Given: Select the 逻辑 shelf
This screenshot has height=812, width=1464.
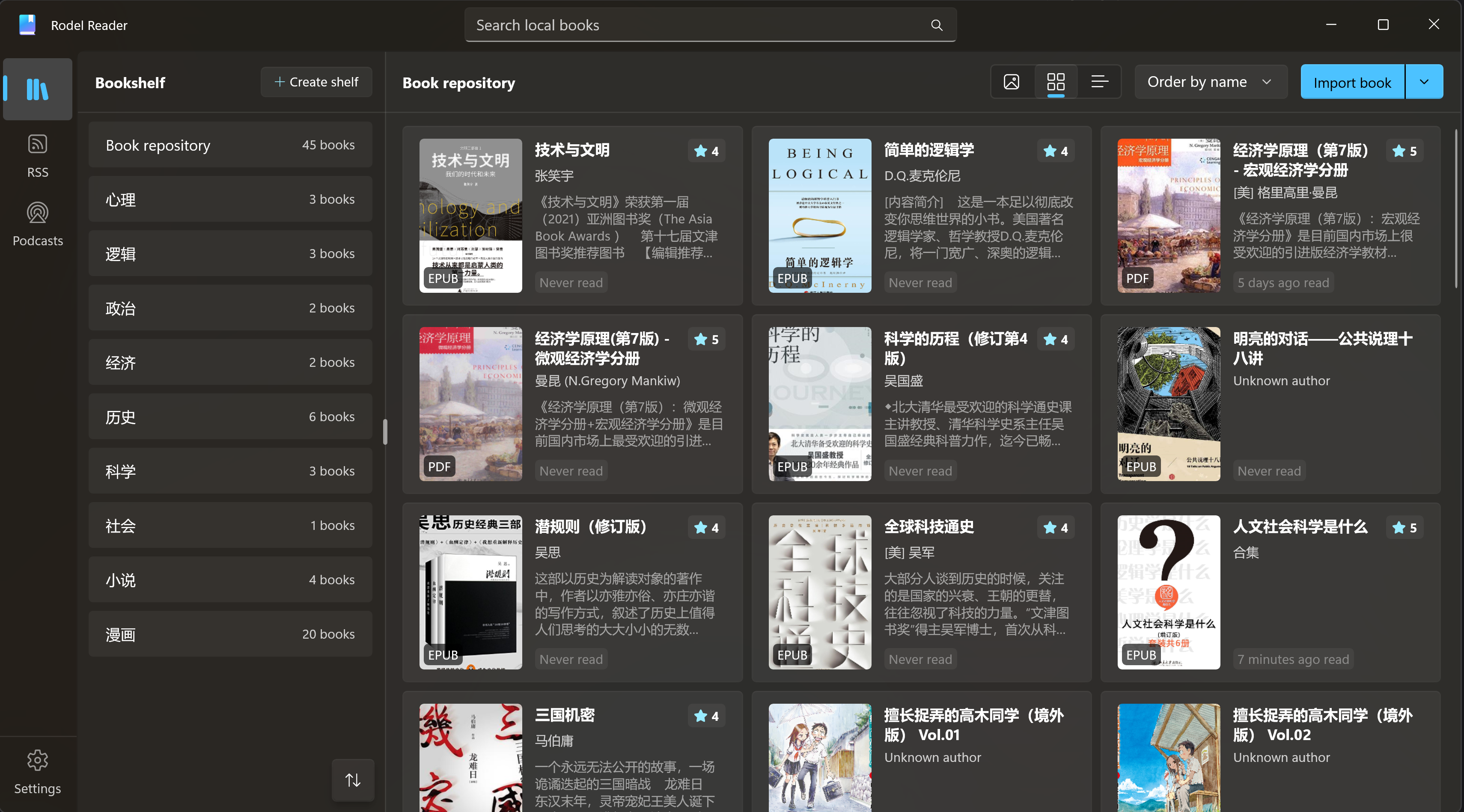Looking at the screenshot, I should (230, 253).
